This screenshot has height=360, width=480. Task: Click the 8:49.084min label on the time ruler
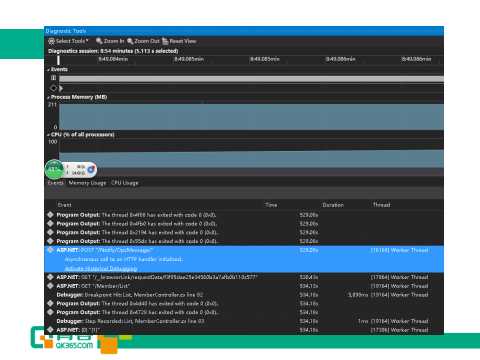point(113,59)
